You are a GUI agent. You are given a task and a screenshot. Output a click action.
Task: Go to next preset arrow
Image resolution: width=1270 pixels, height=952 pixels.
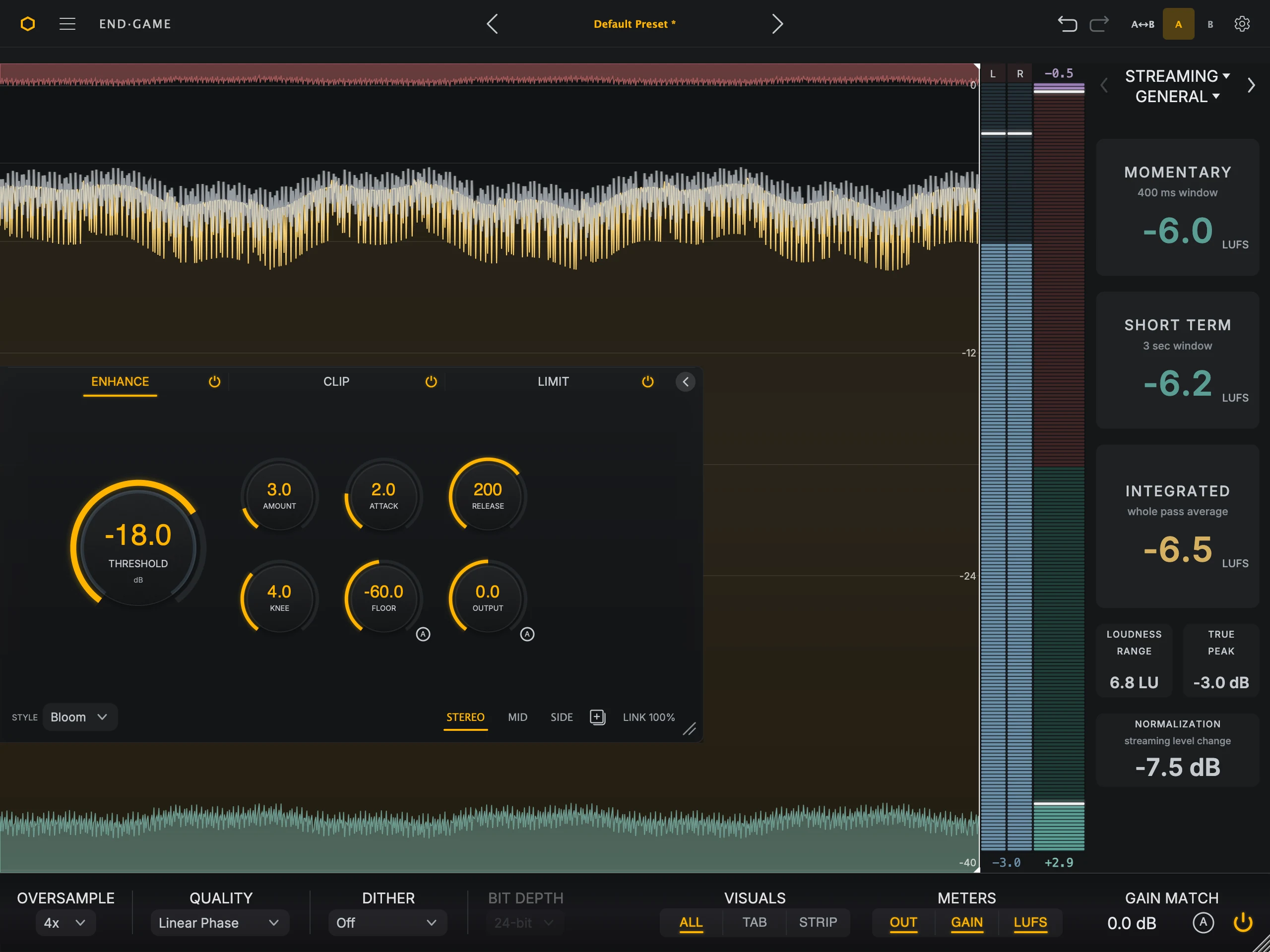[777, 23]
